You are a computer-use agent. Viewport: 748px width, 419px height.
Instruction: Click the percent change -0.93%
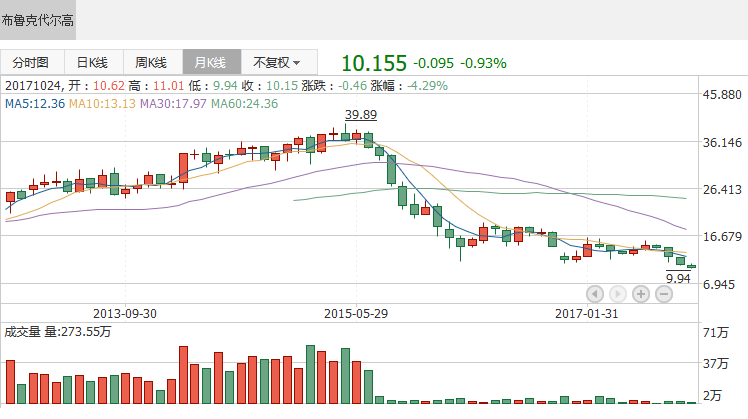(x=483, y=63)
